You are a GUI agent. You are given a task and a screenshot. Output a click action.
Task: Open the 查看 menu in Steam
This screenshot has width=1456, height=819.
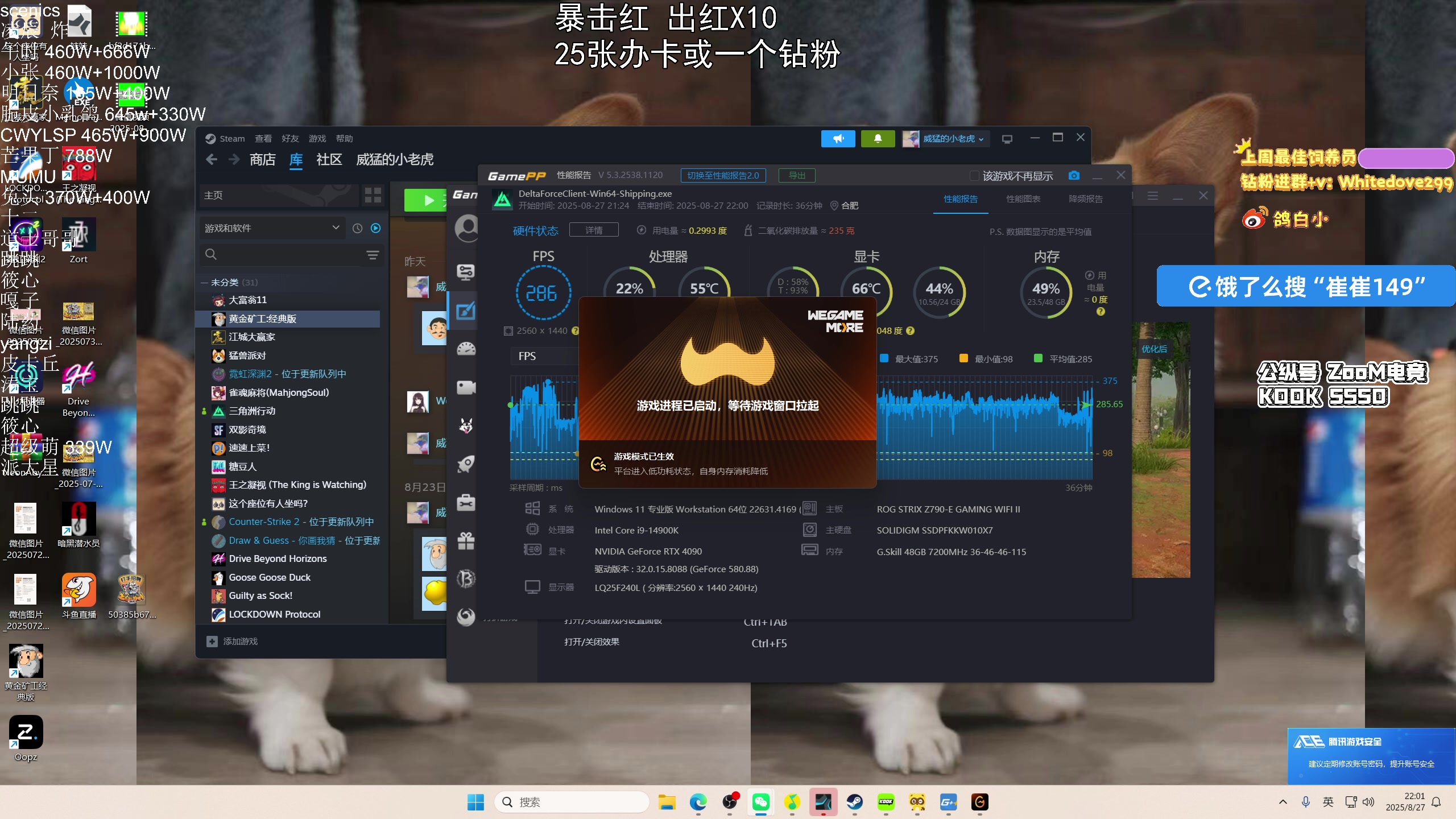click(263, 139)
